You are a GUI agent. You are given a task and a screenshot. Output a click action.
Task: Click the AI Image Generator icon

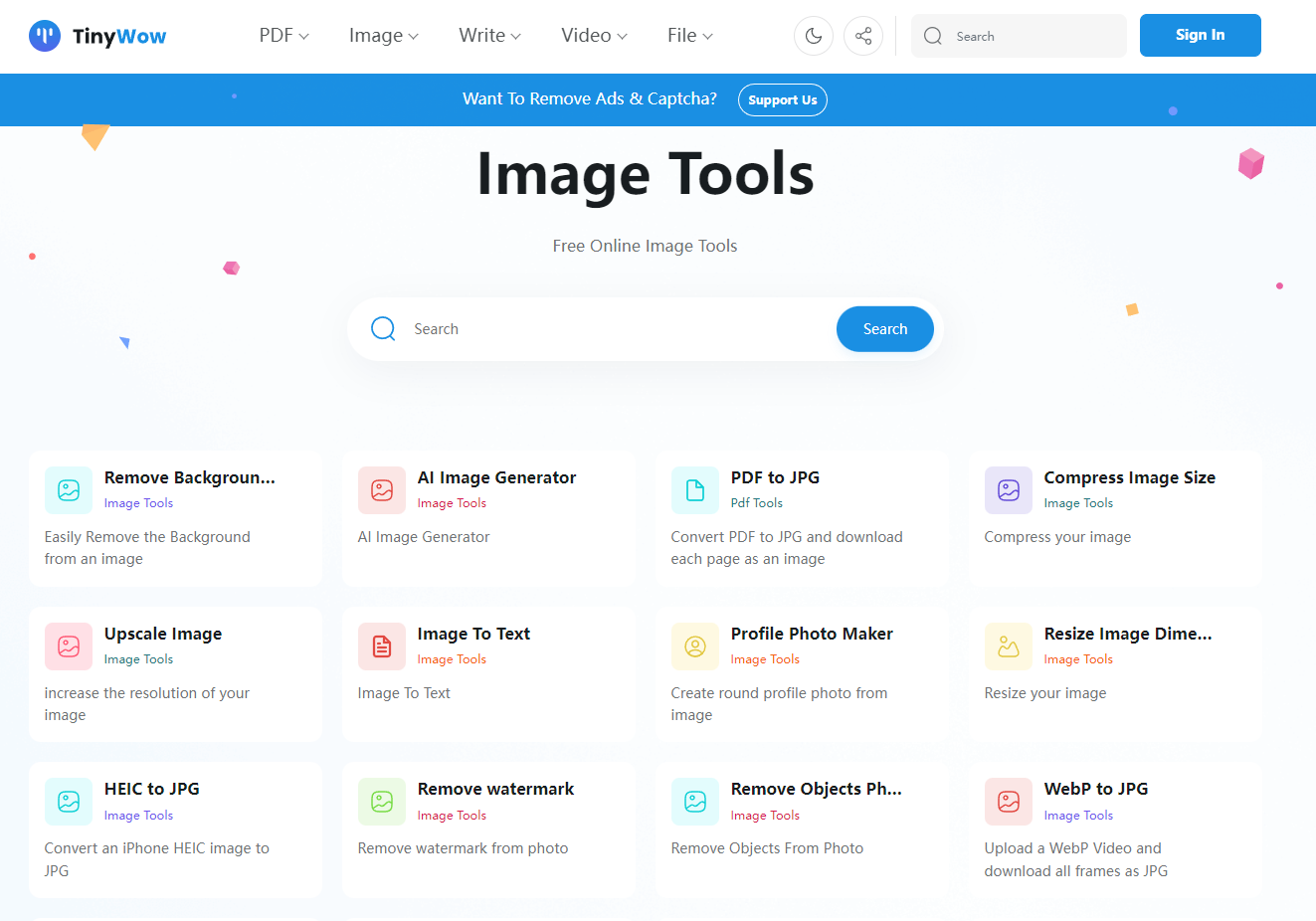(382, 490)
